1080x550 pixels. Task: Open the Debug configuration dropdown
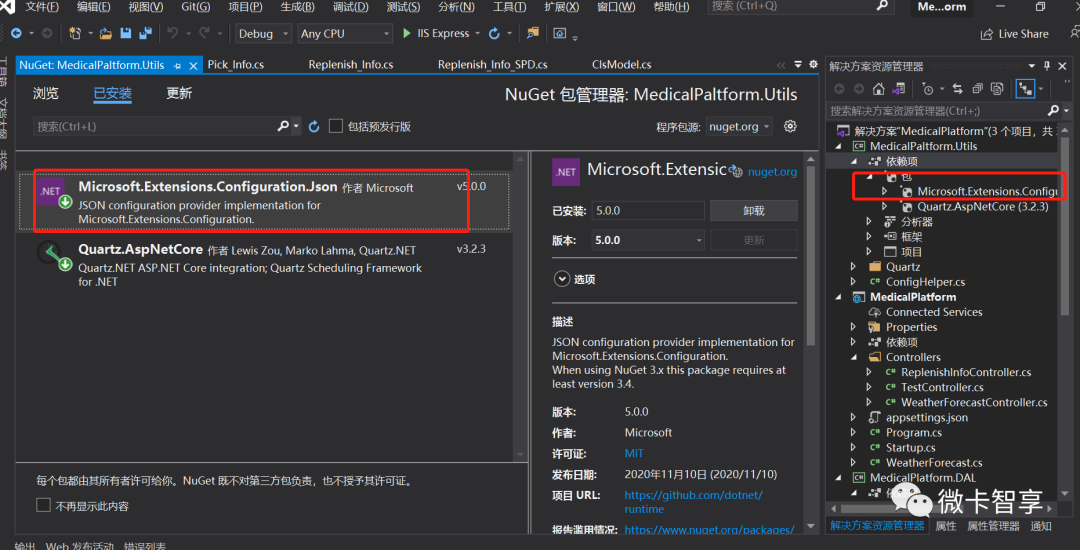point(264,33)
